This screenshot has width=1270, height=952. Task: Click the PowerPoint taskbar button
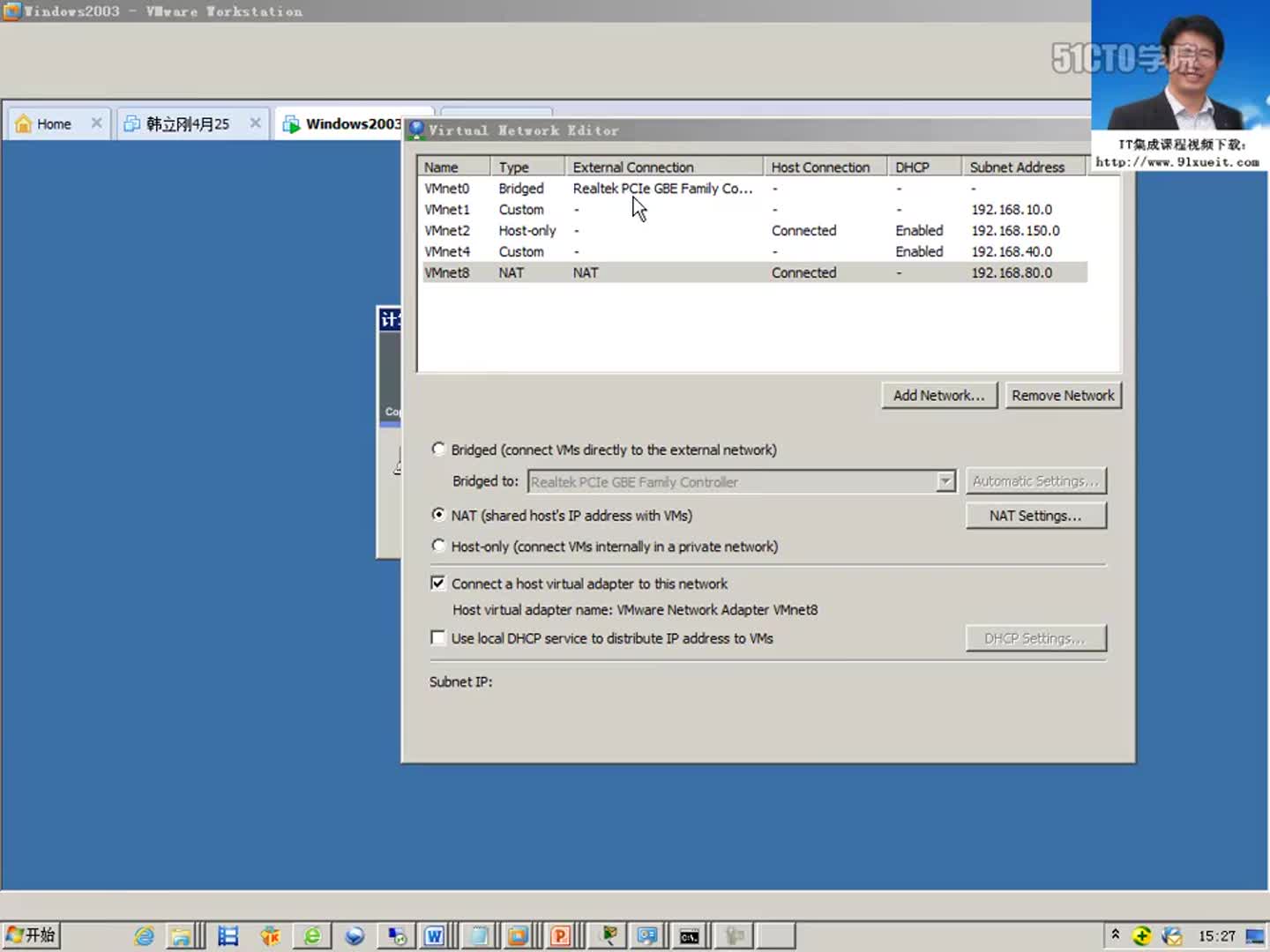(561, 936)
